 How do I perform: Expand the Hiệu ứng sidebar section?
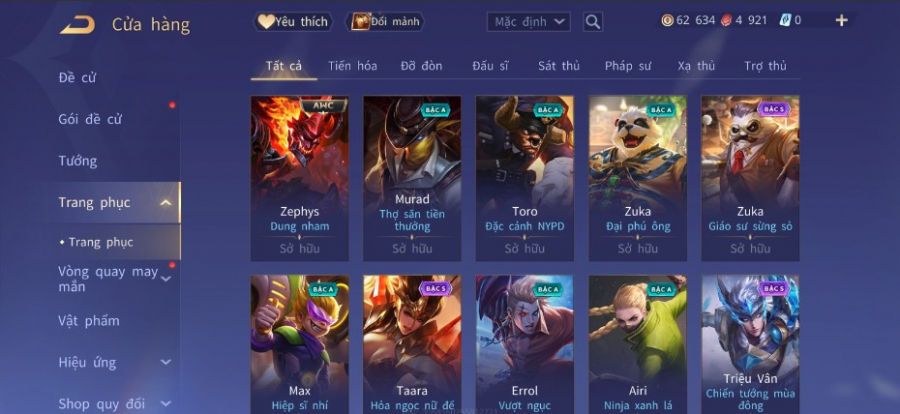[165, 362]
